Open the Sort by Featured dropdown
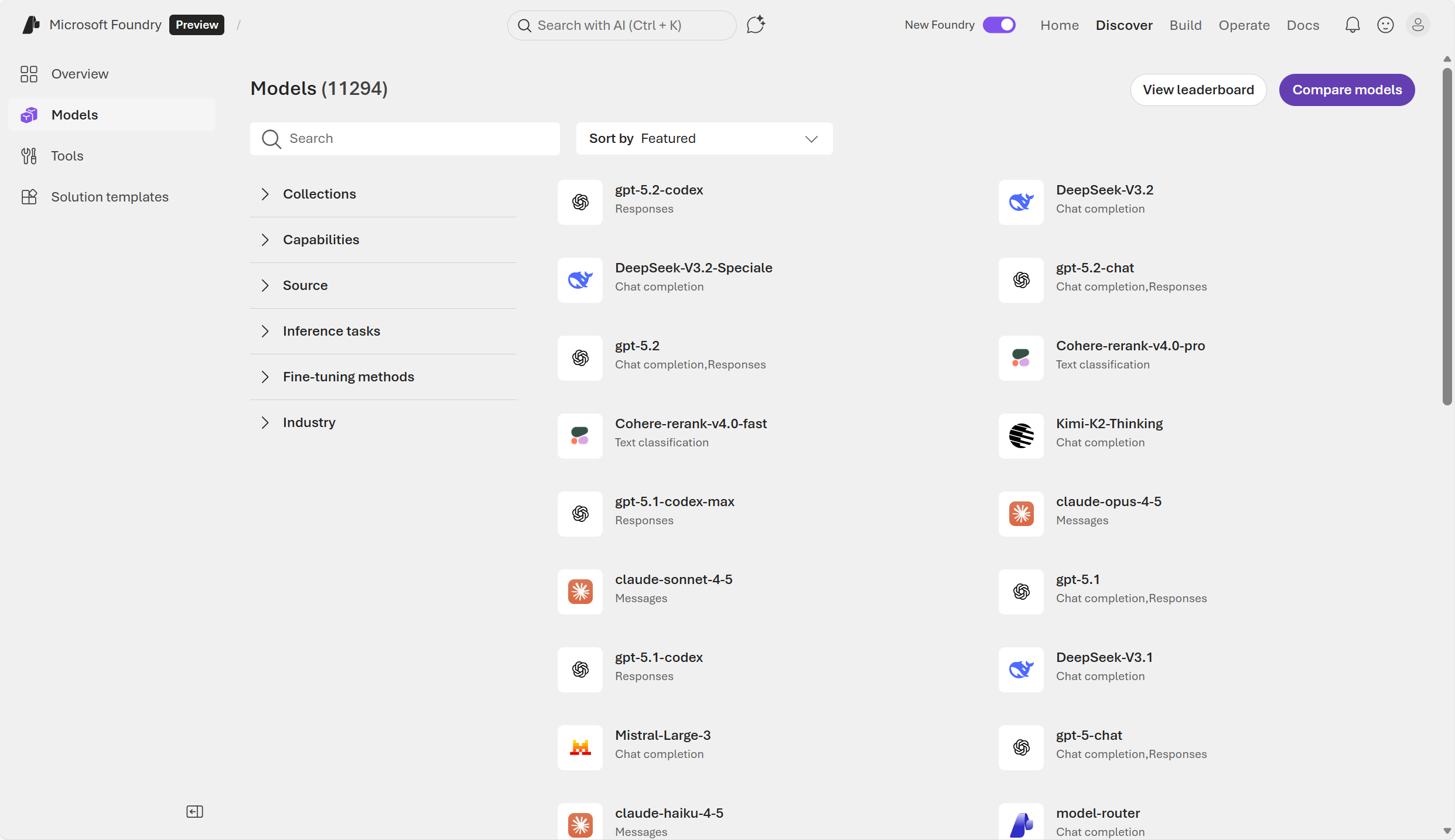The width and height of the screenshot is (1455, 840). (704, 139)
